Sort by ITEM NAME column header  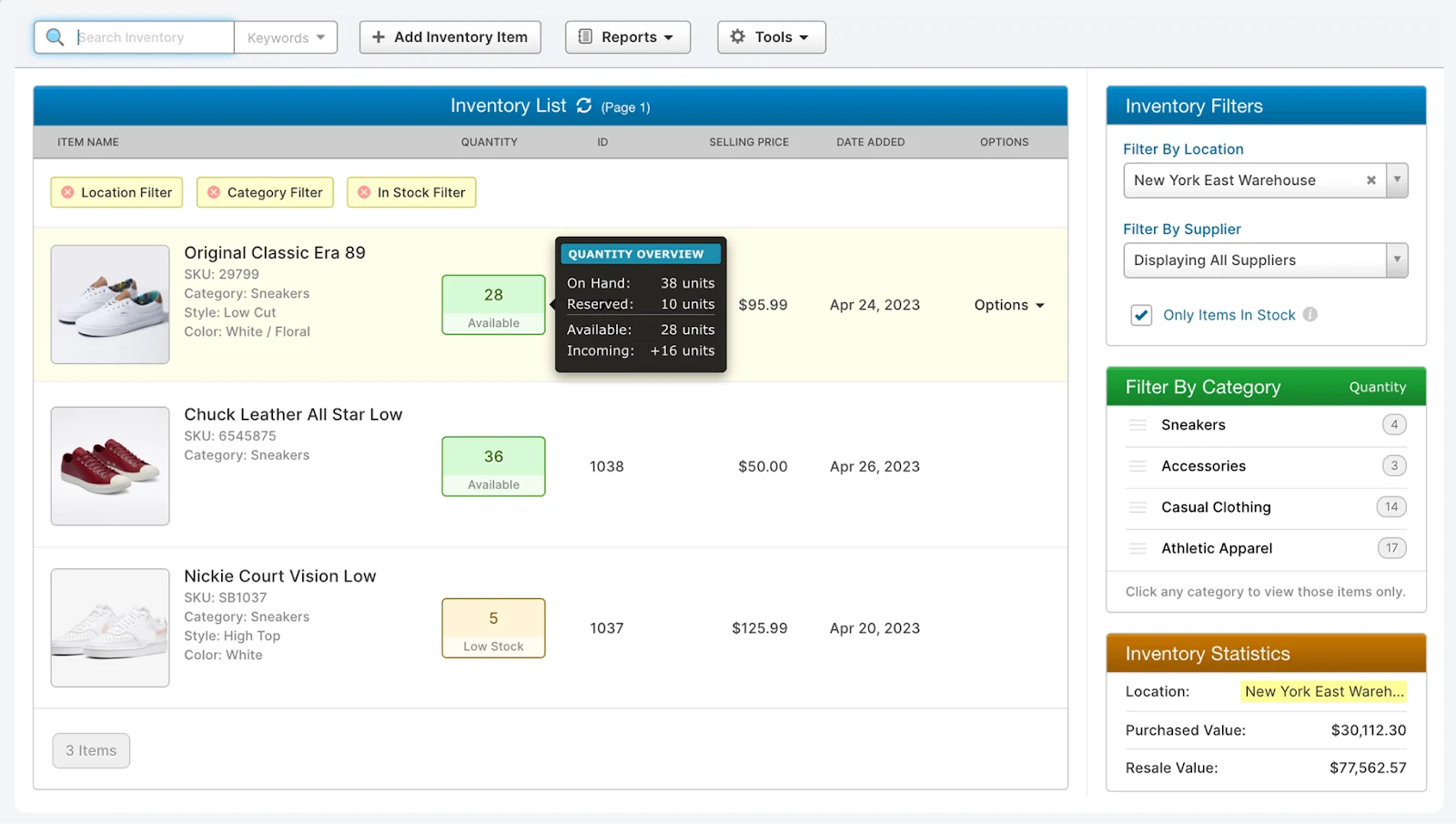tap(88, 142)
